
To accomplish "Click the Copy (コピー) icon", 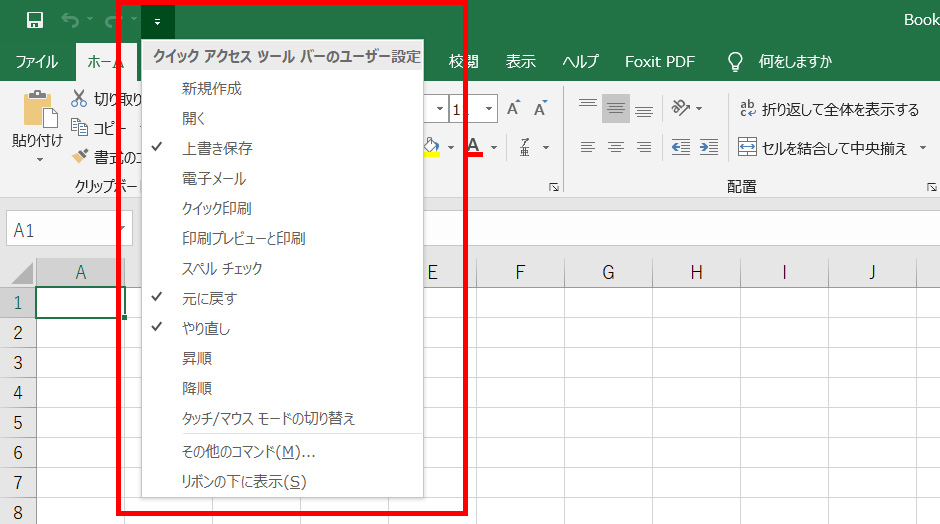I will tap(79, 127).
